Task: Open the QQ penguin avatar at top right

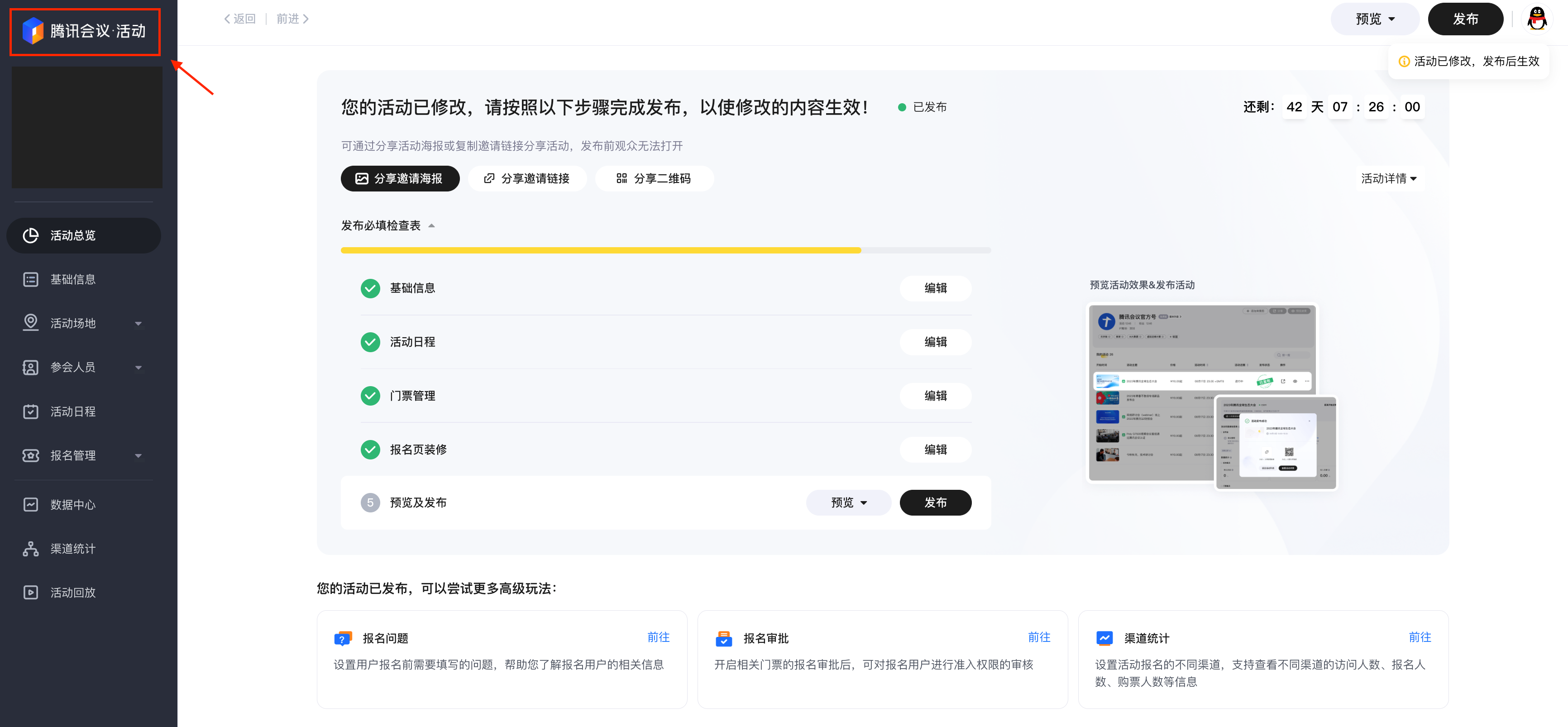Action: 1536,19
